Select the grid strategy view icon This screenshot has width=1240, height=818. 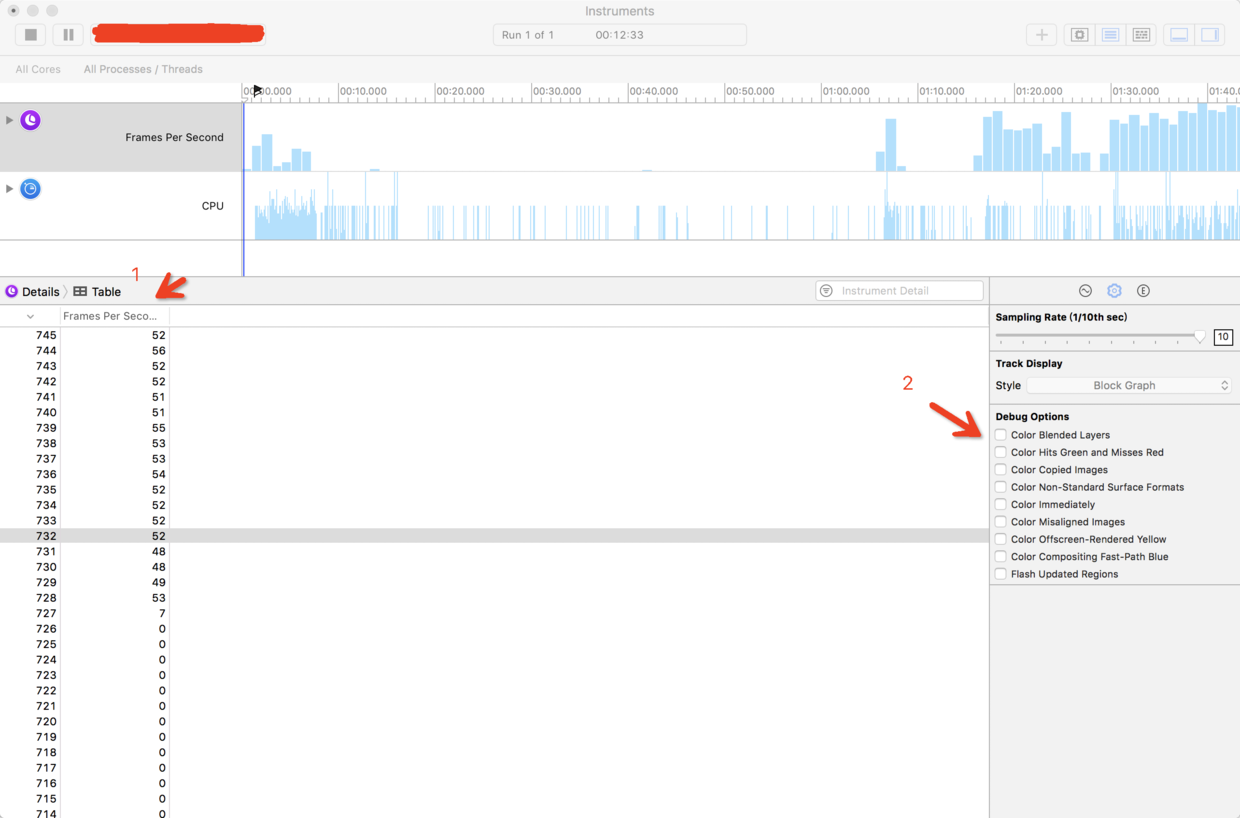click(1141, 35)
